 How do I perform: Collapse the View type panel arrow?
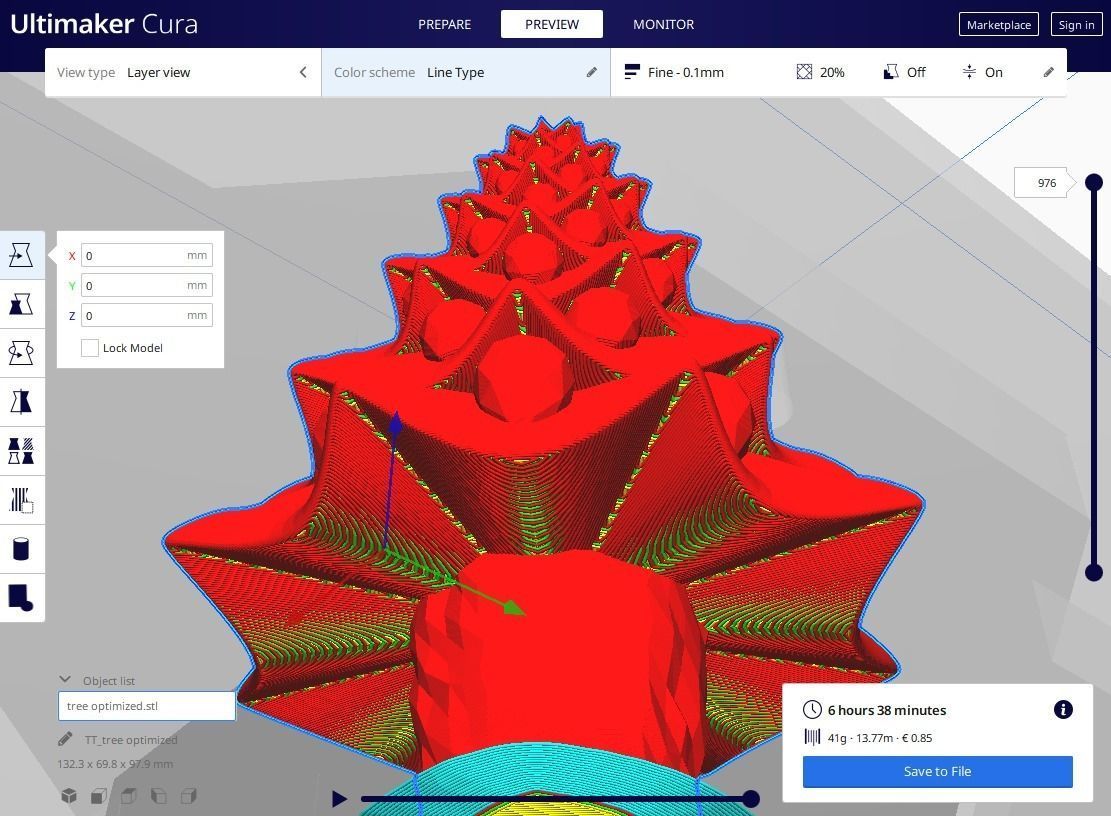pos(303,72)
